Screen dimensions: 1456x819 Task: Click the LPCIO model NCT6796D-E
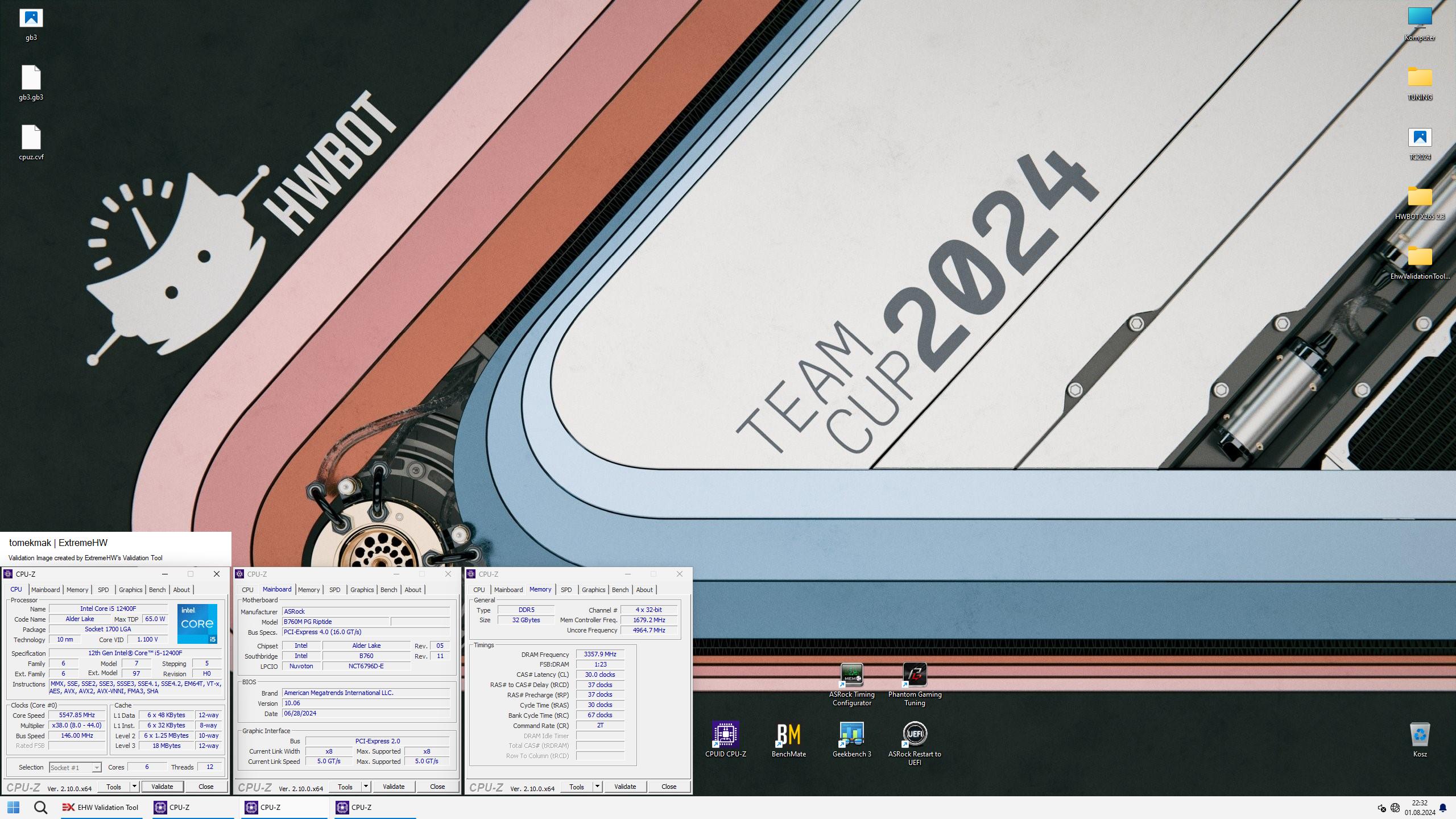point(366,667)
